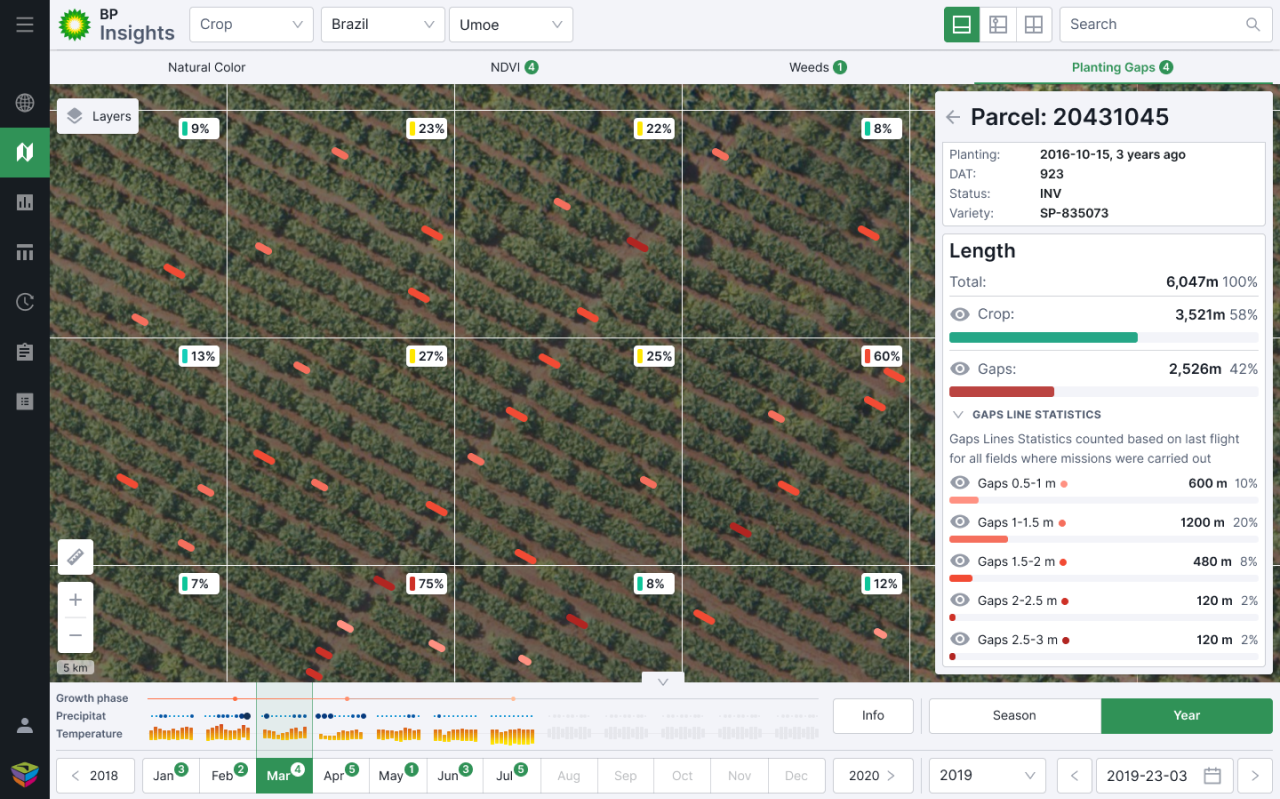The image size is (1280, 799).
Task: Open the calendar icon next to 2019-23-03
Action: tap(1213, 775)
